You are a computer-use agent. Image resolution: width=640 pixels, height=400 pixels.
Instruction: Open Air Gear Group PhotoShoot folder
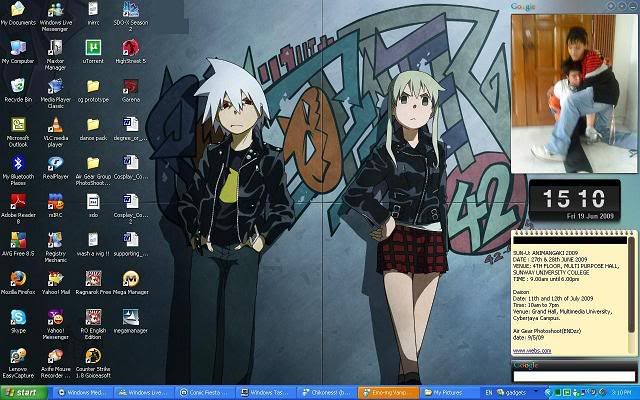(93, 171)
